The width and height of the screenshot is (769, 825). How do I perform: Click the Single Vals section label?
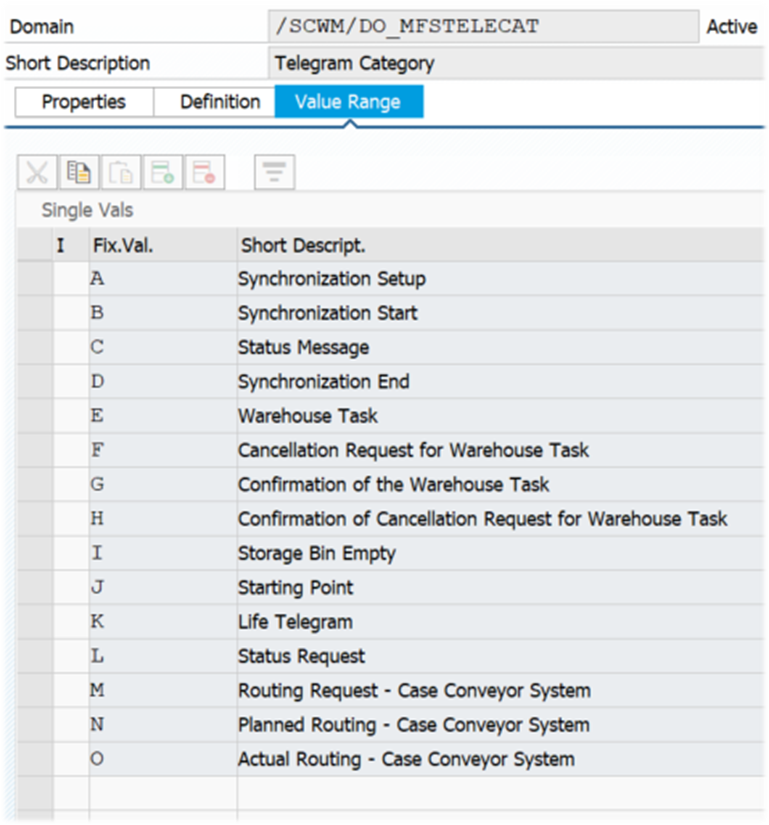(87, 210)
